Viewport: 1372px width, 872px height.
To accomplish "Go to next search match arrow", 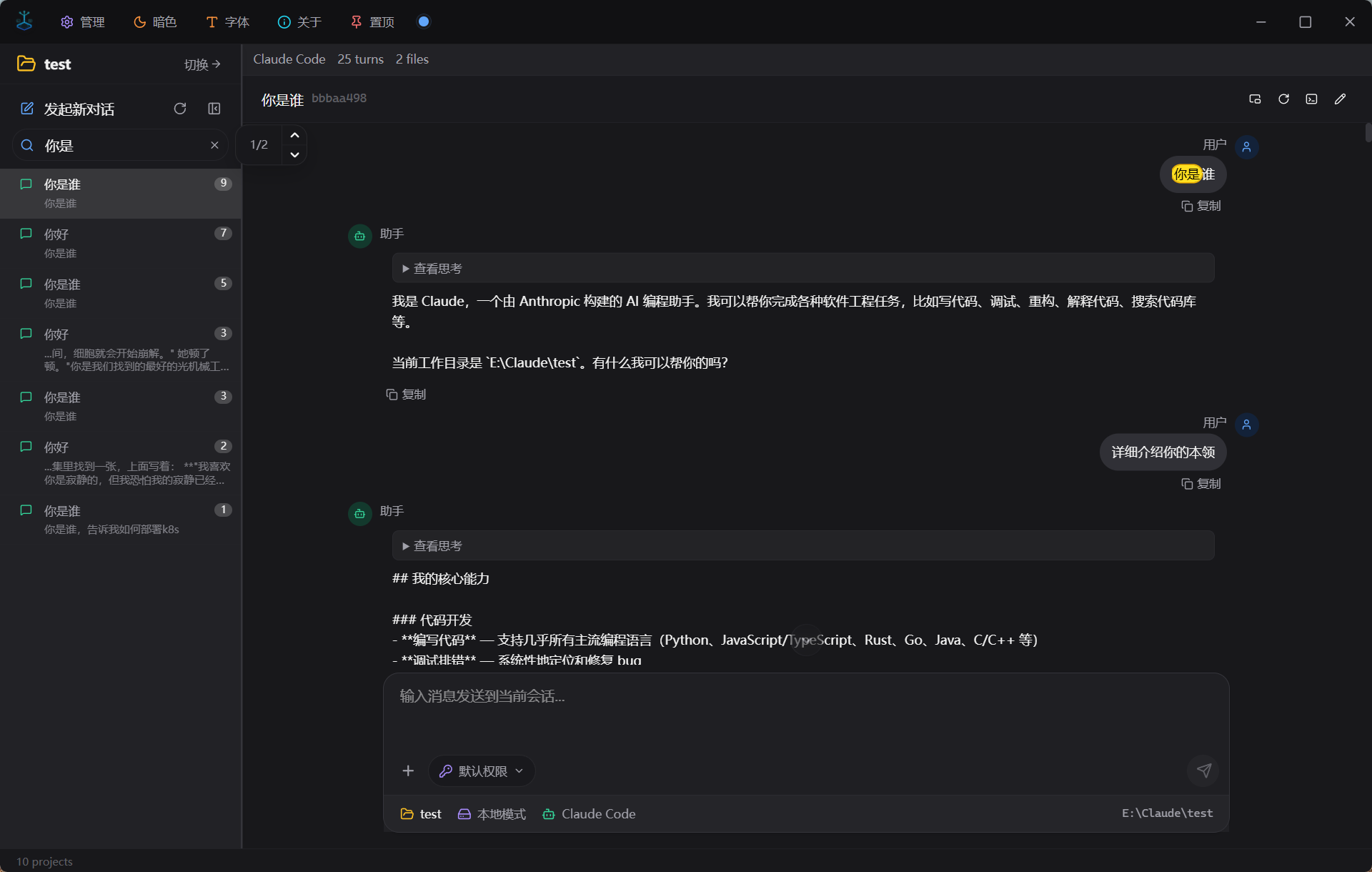I will tap(294, 154).
